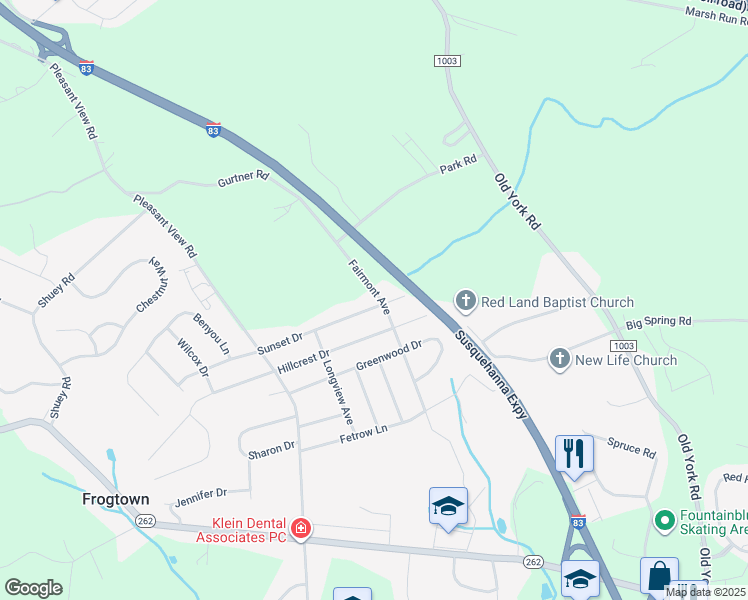748x600 pixels.
Task: Click the Klein Dental Associates medical pin
Action: point(301,529)
